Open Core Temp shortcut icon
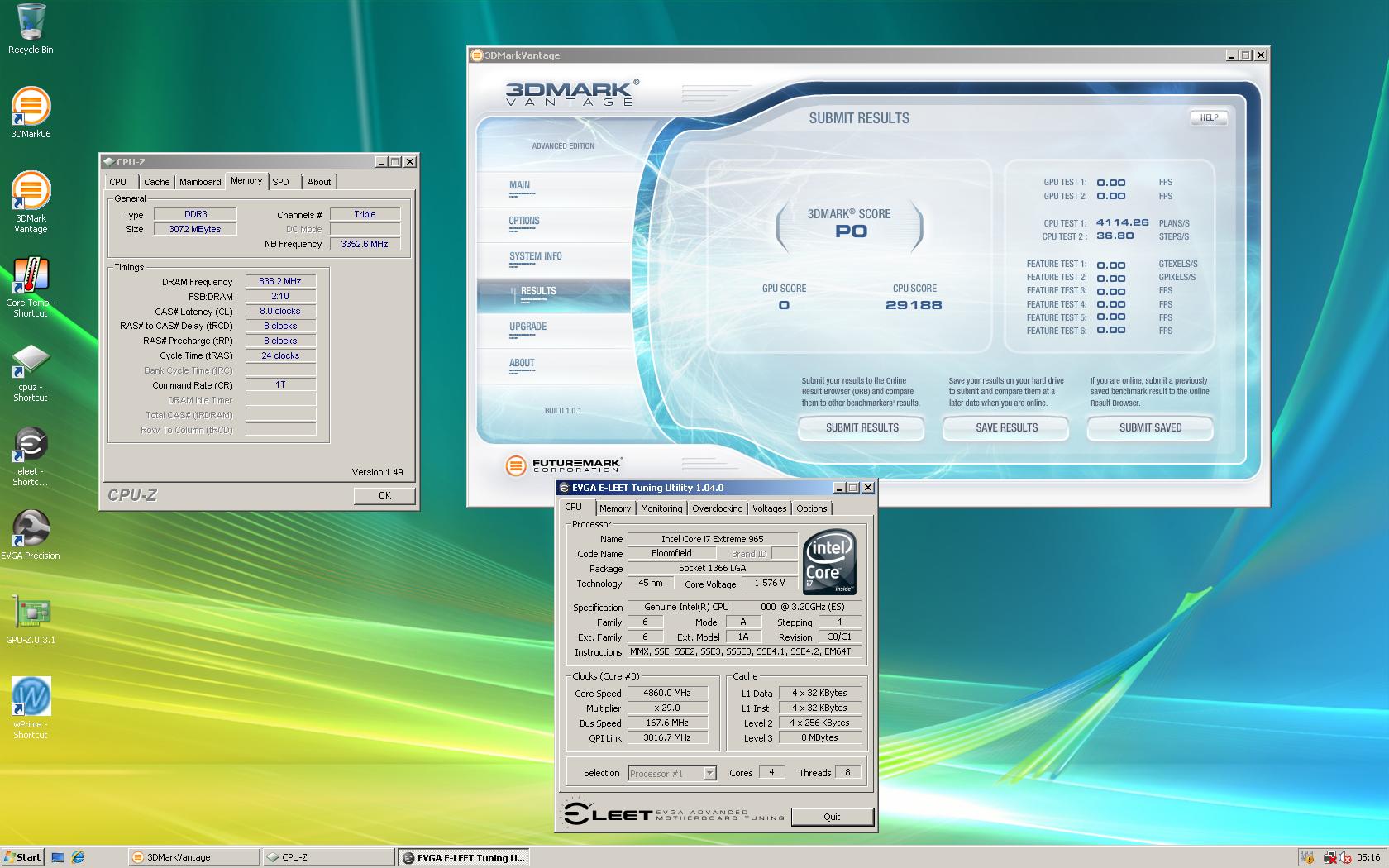Screen dimensions: 1389x868 click(x=31, y=287)
